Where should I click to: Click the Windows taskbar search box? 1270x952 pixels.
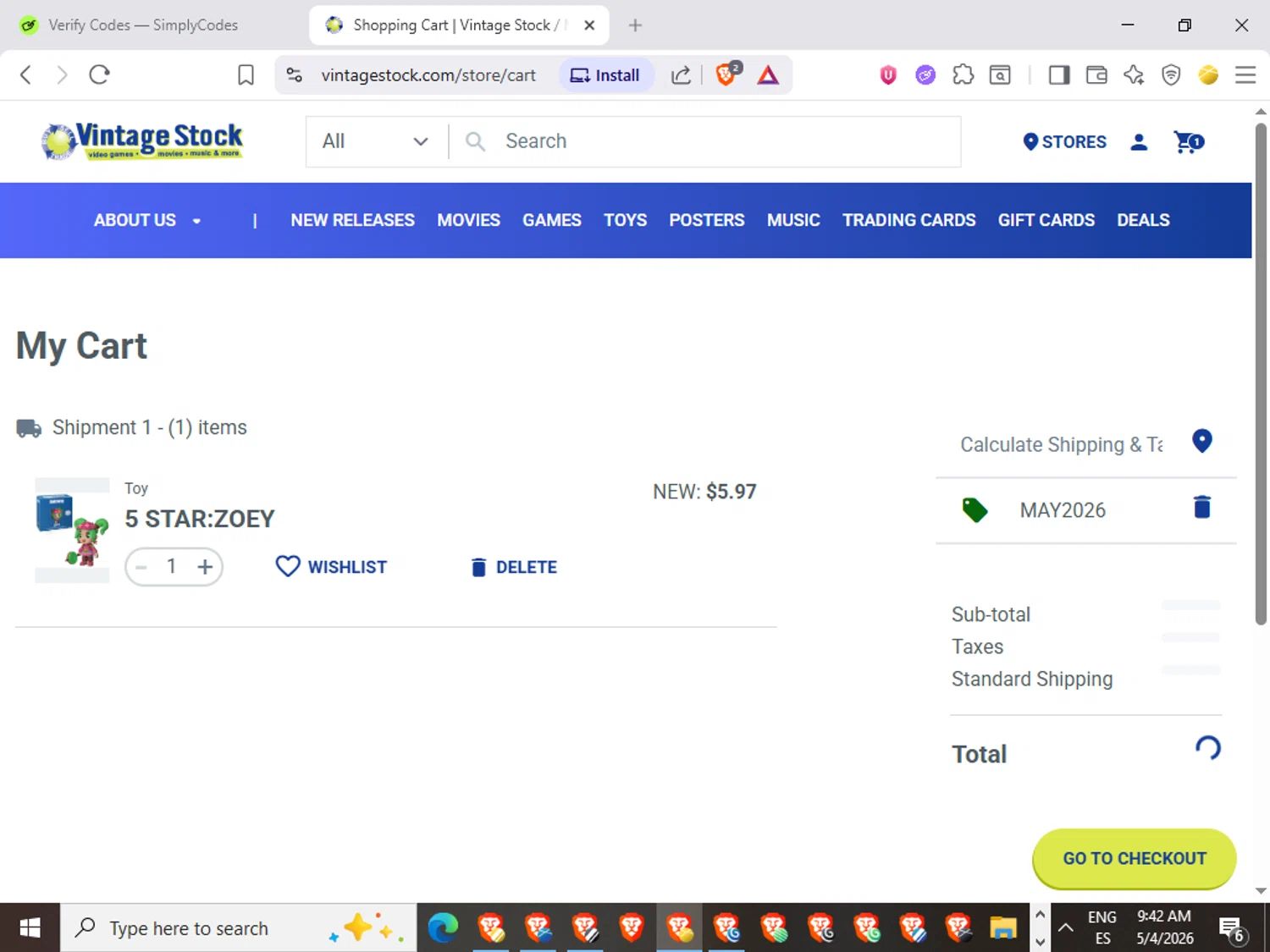pos(238,928)
